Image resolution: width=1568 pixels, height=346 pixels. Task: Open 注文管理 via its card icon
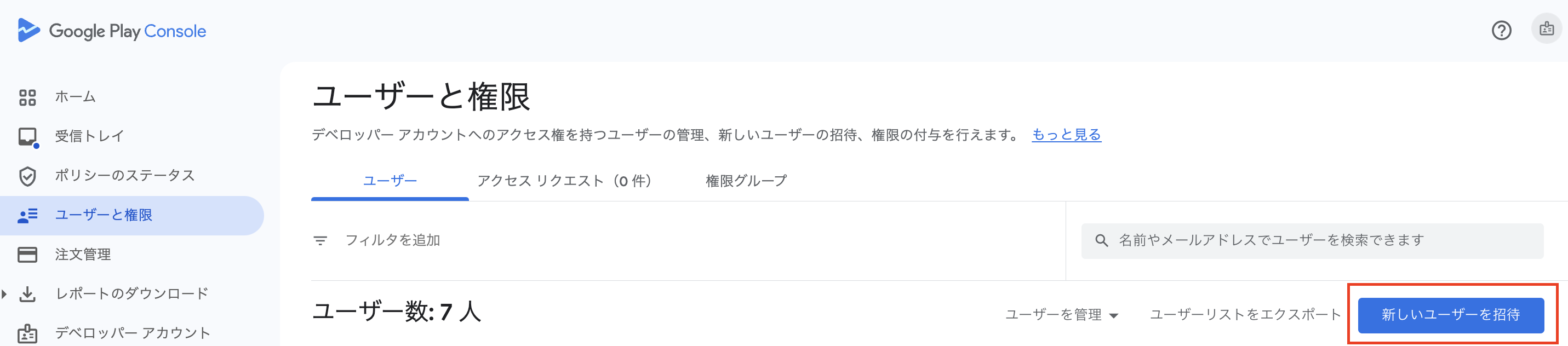pos(28,255)
